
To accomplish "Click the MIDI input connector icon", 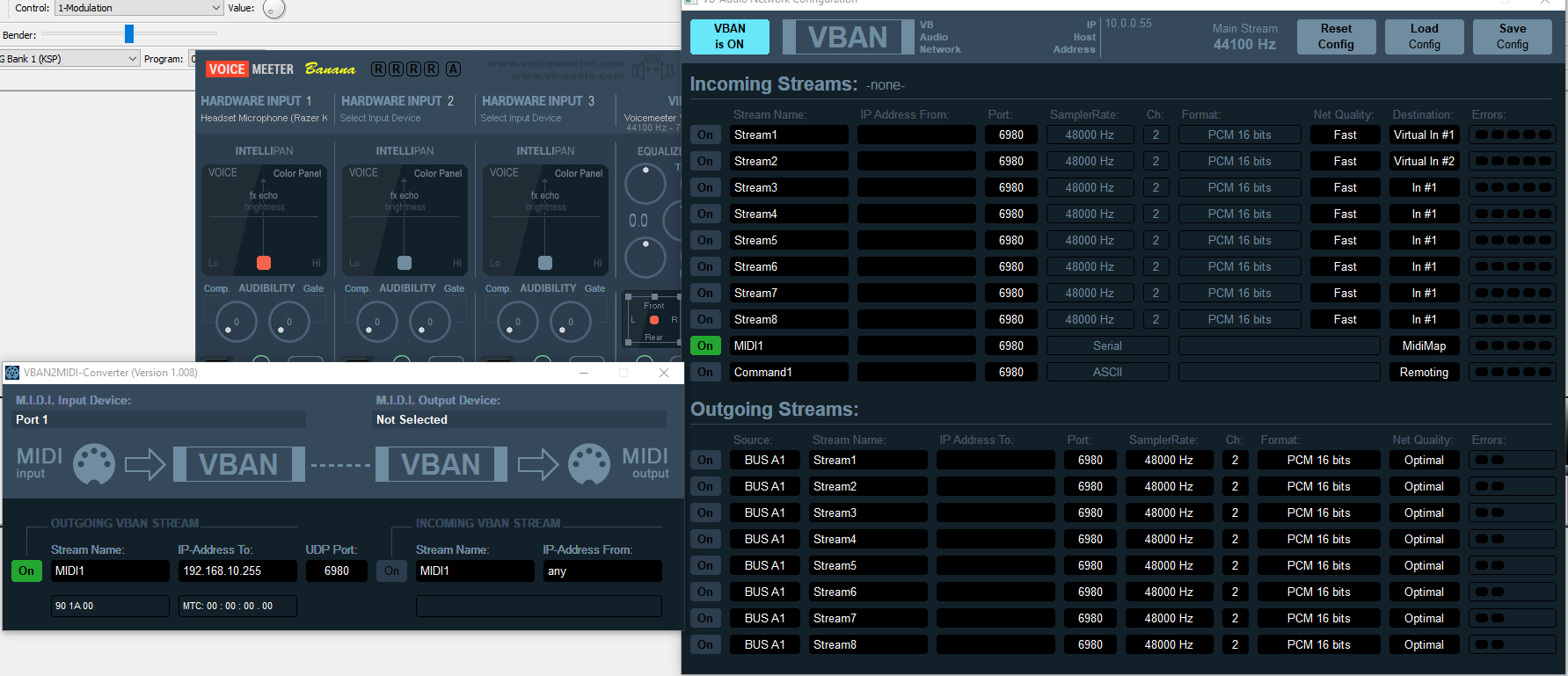I will (94, 463).
